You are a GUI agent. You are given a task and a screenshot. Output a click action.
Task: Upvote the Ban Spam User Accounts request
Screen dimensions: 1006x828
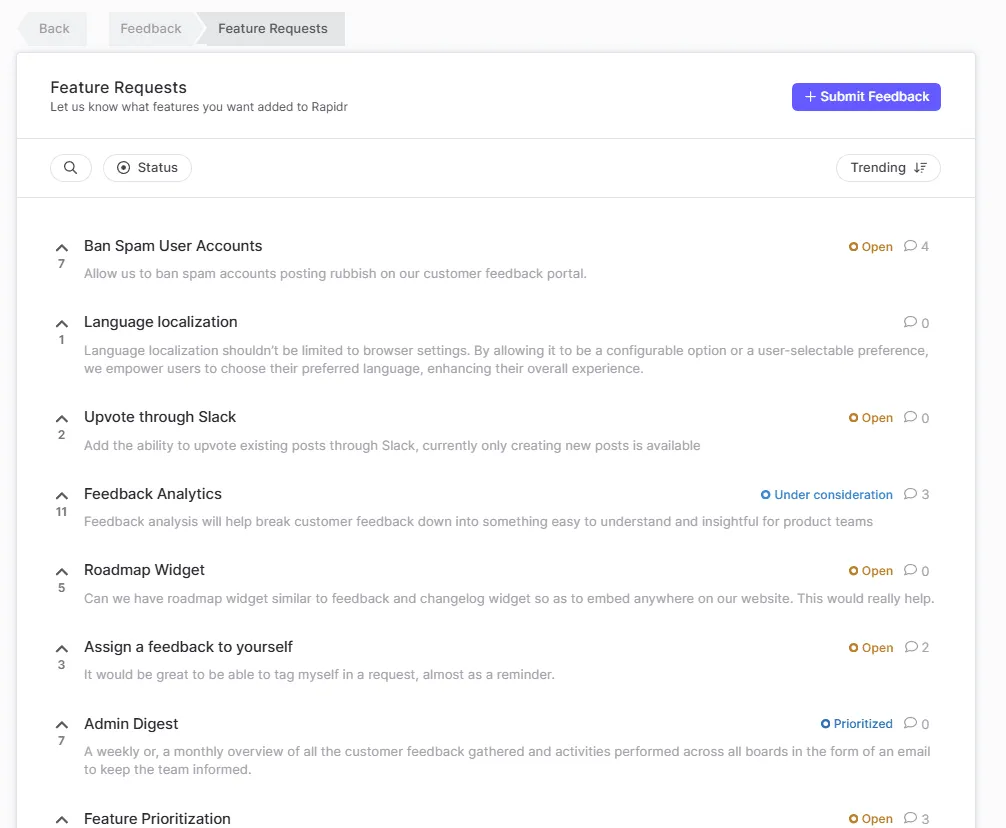[x=62, y=247]
